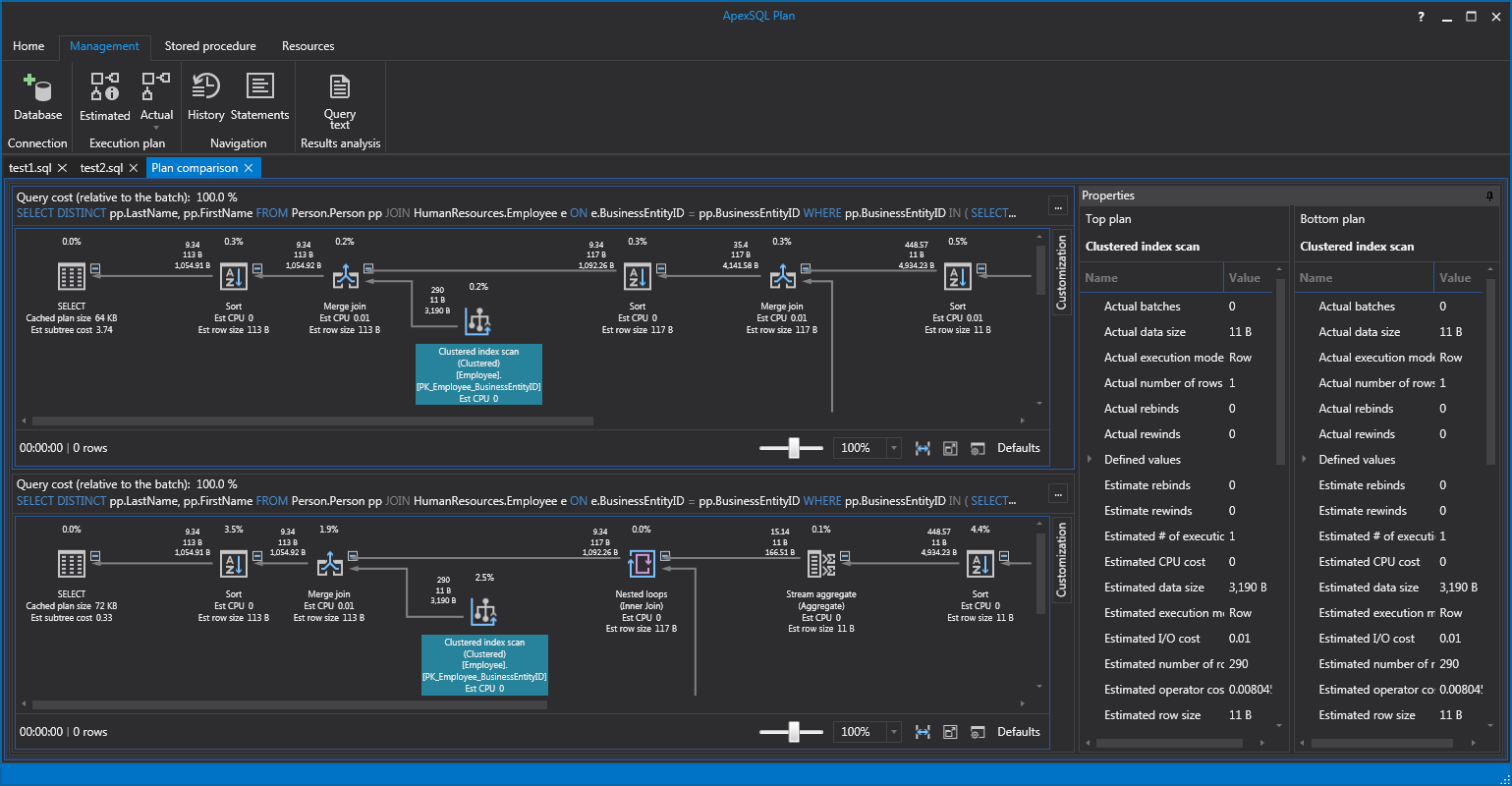Click the Estimated execution plan icon
The height and width of the screenshot is (786, 1512).
click(x=104, y=86)
